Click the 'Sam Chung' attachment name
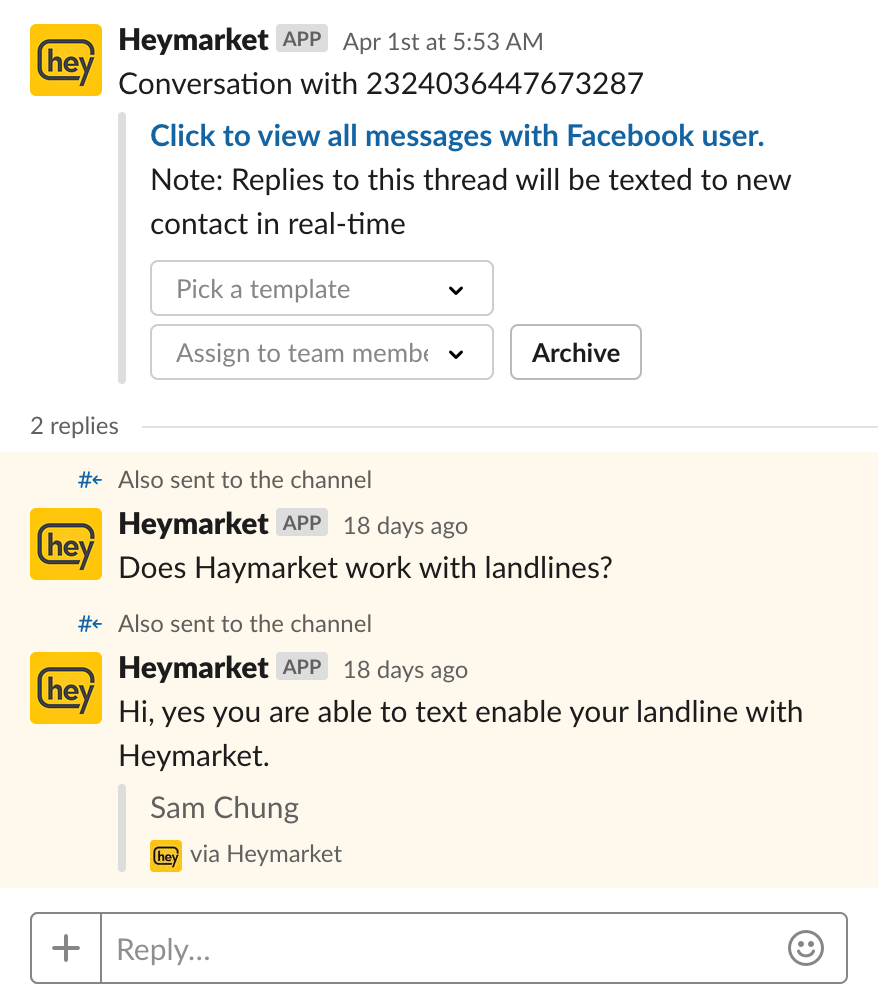Viewport: 878px width, 994px height. 224,808
